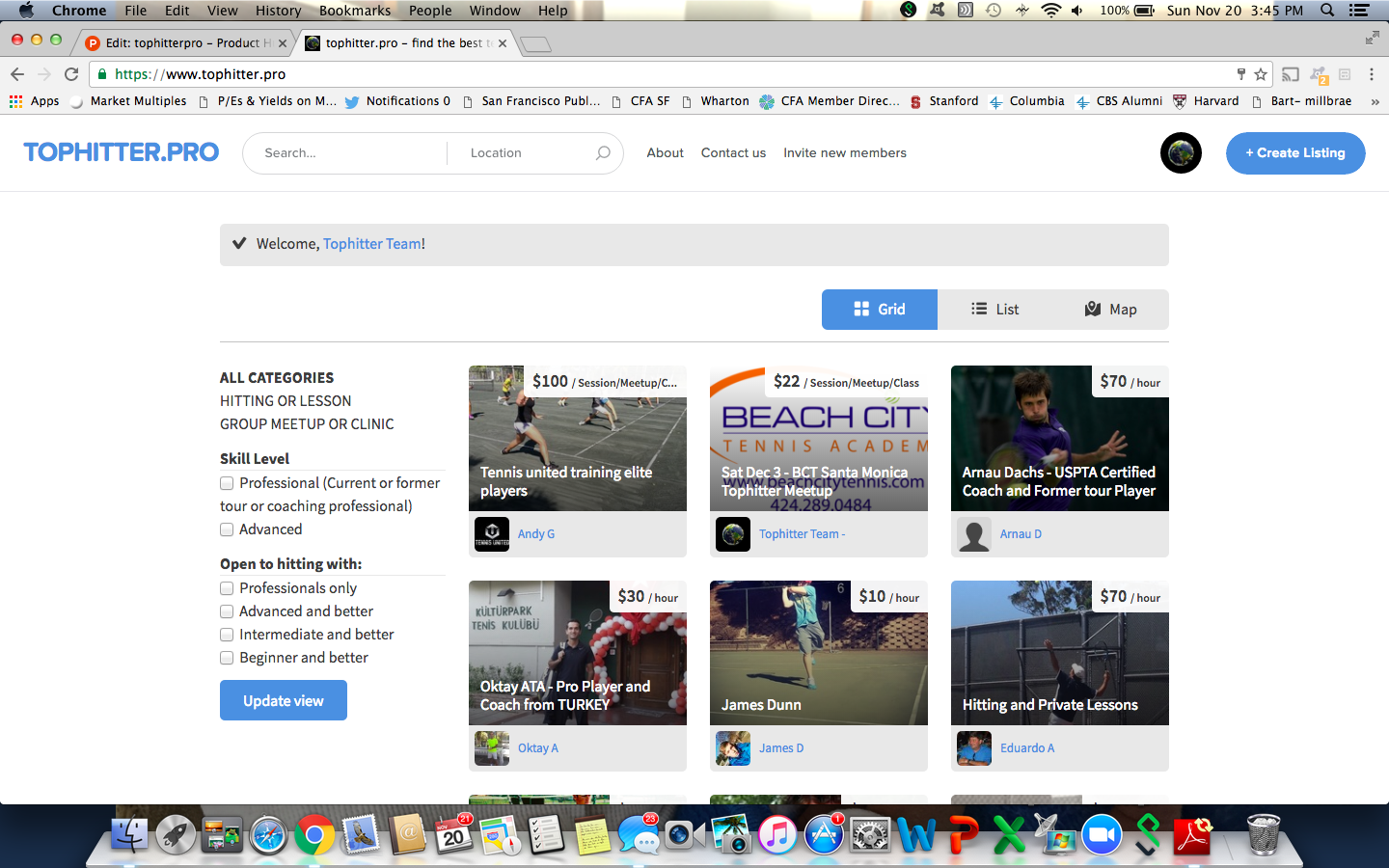
Task: Open the Wi-Fi status icon in the menu bar
Action: point(1051,11)
